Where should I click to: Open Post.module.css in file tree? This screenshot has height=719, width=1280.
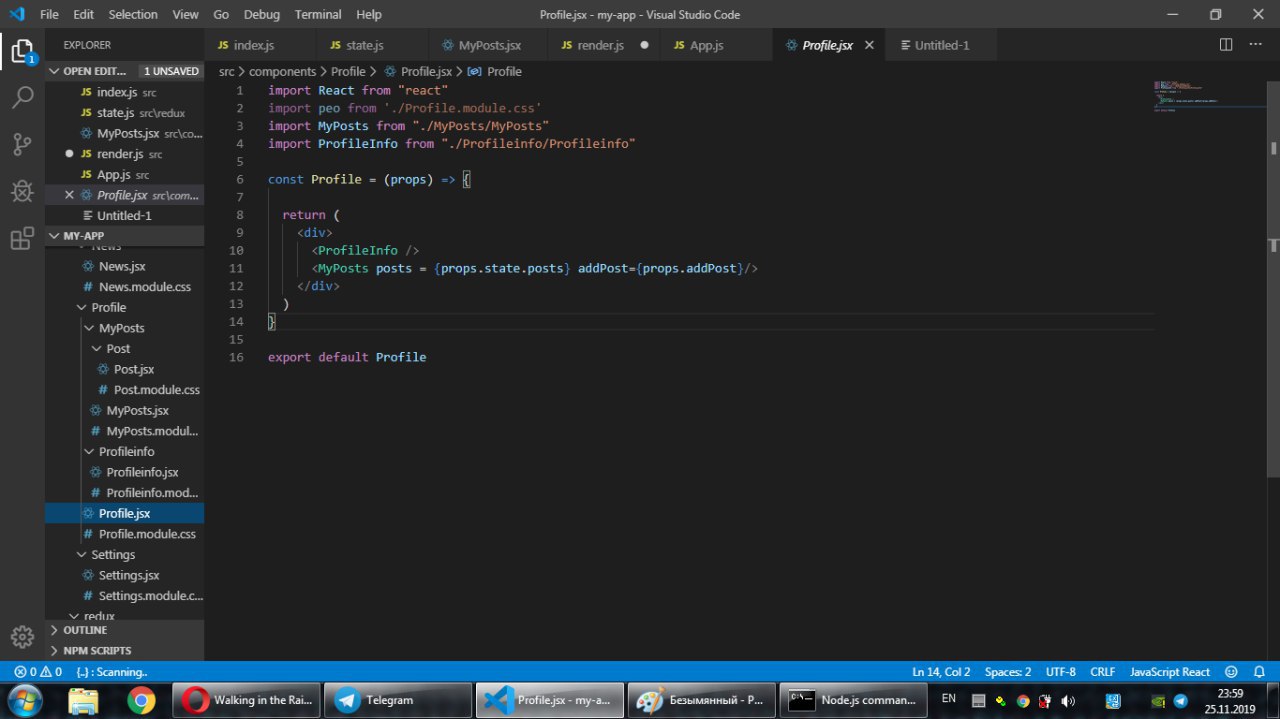pyautogui.click(x=156, y=390)
